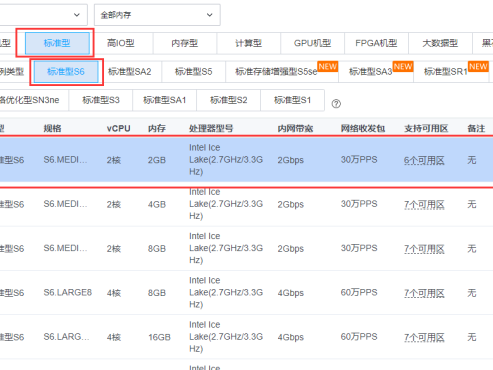Select 标准型SA3 with NEW badge
The image size is (493, 370).
[x=376, y=72]
